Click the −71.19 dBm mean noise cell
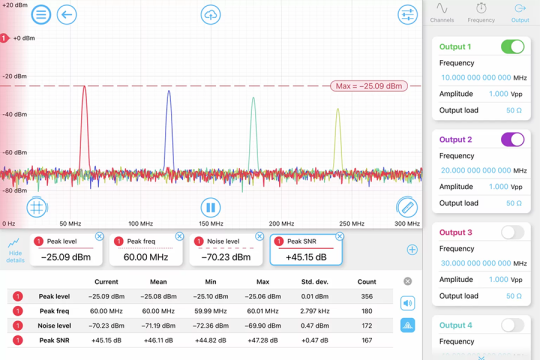540x360 pixels. tap(158, 326)
